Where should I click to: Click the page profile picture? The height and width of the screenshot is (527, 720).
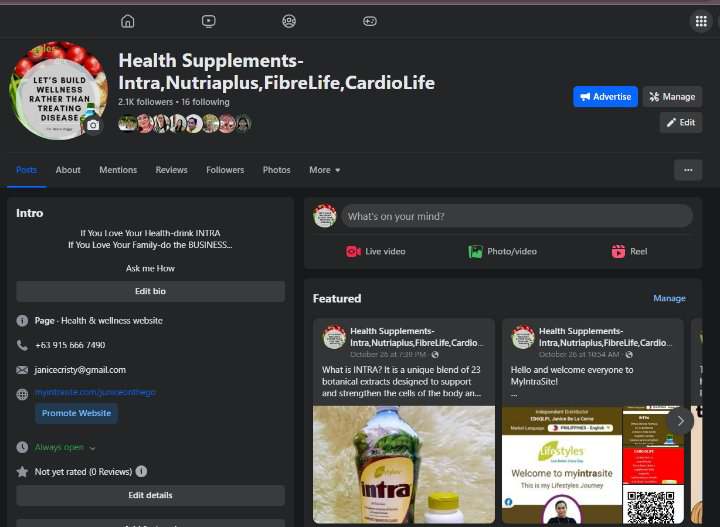[x=58, y=90]
